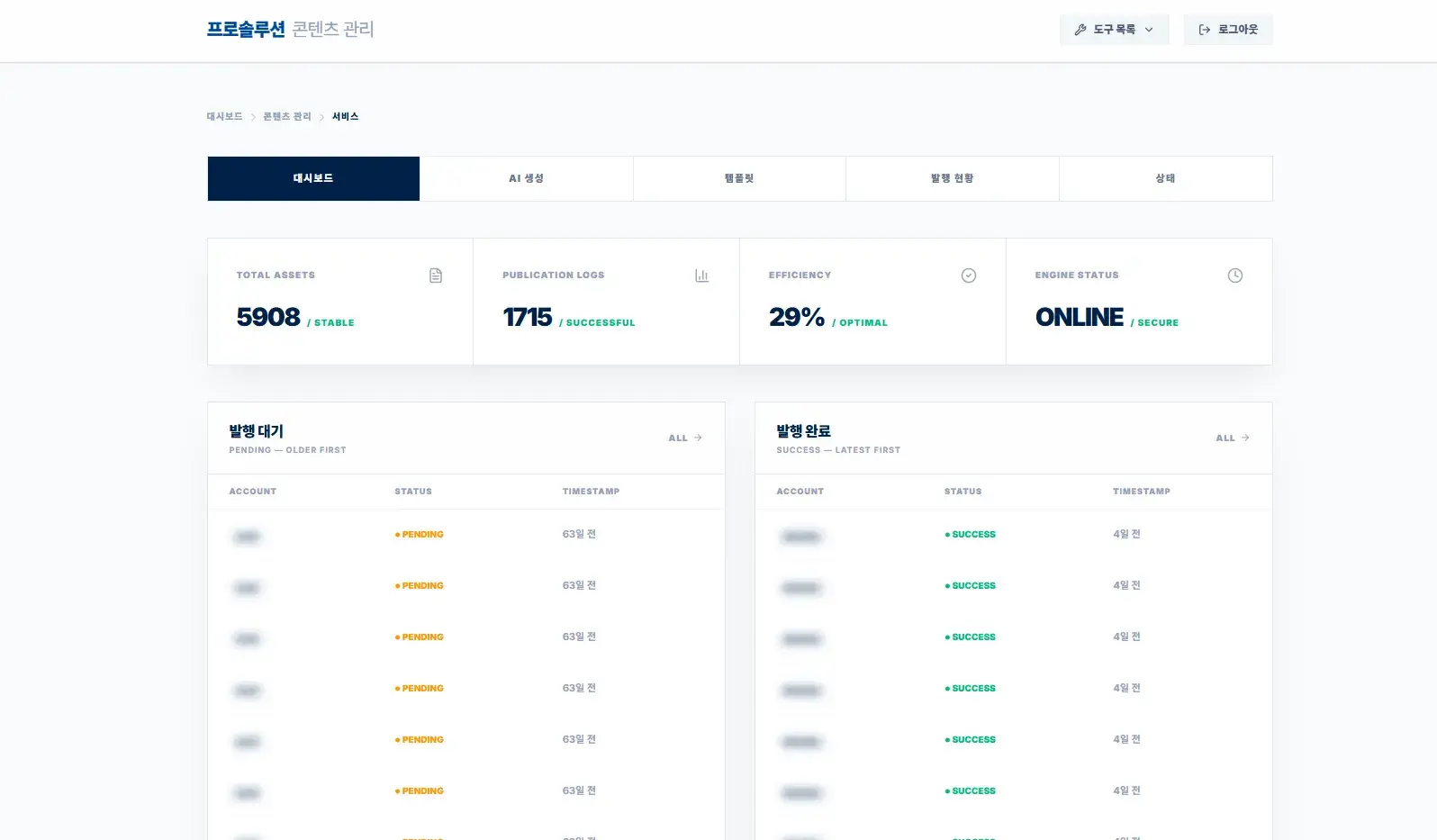Go to 콘텐츠 관리 breadcrumb link
The width and height of the screenshot is (1437, 840).
[287, 116]
